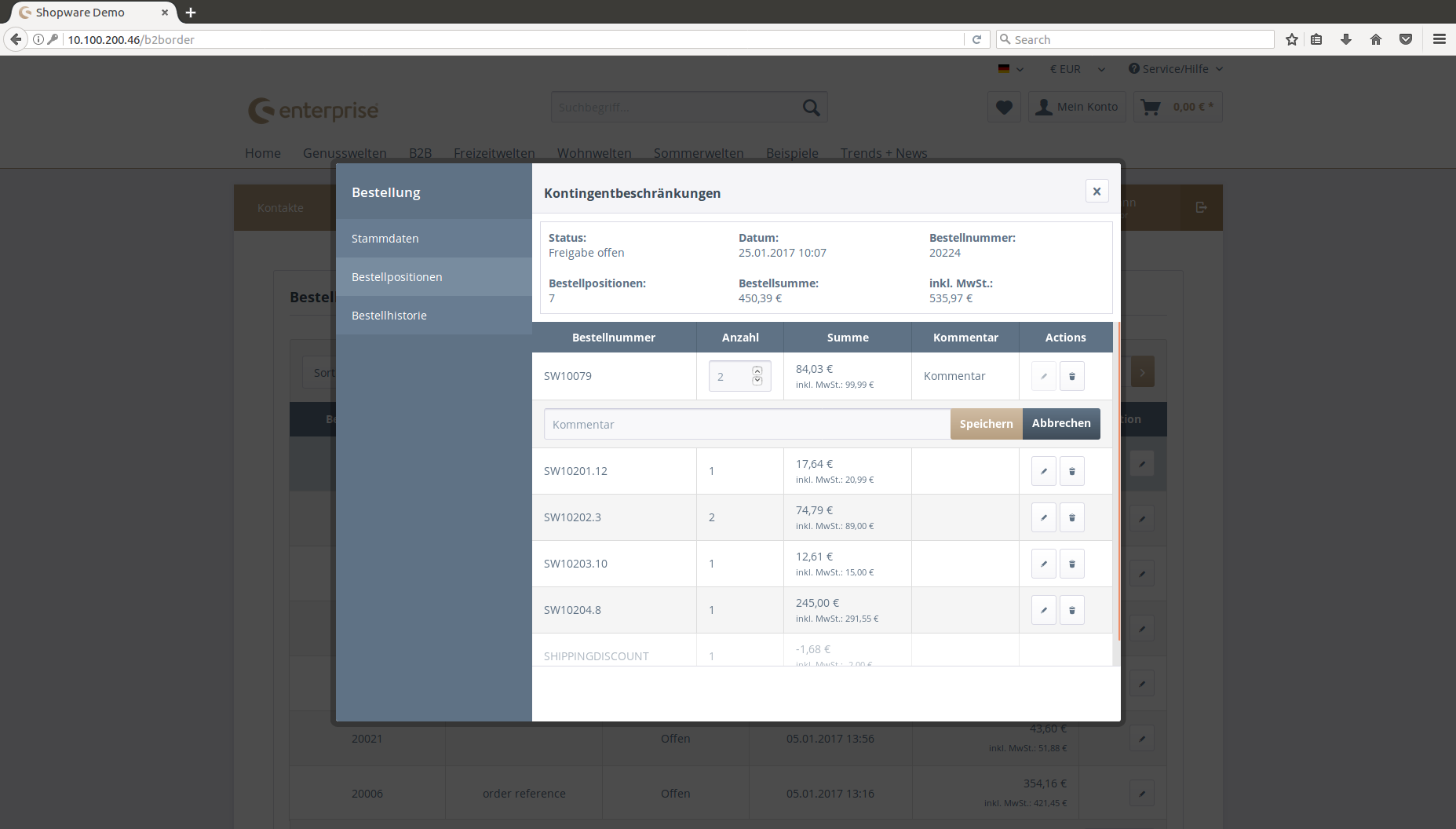Viewport: 1456px width, 829px height.
Task: Edit the SW10203.10 position with pencil icon
Action: pyautogui.click(x=1043, y=564)
